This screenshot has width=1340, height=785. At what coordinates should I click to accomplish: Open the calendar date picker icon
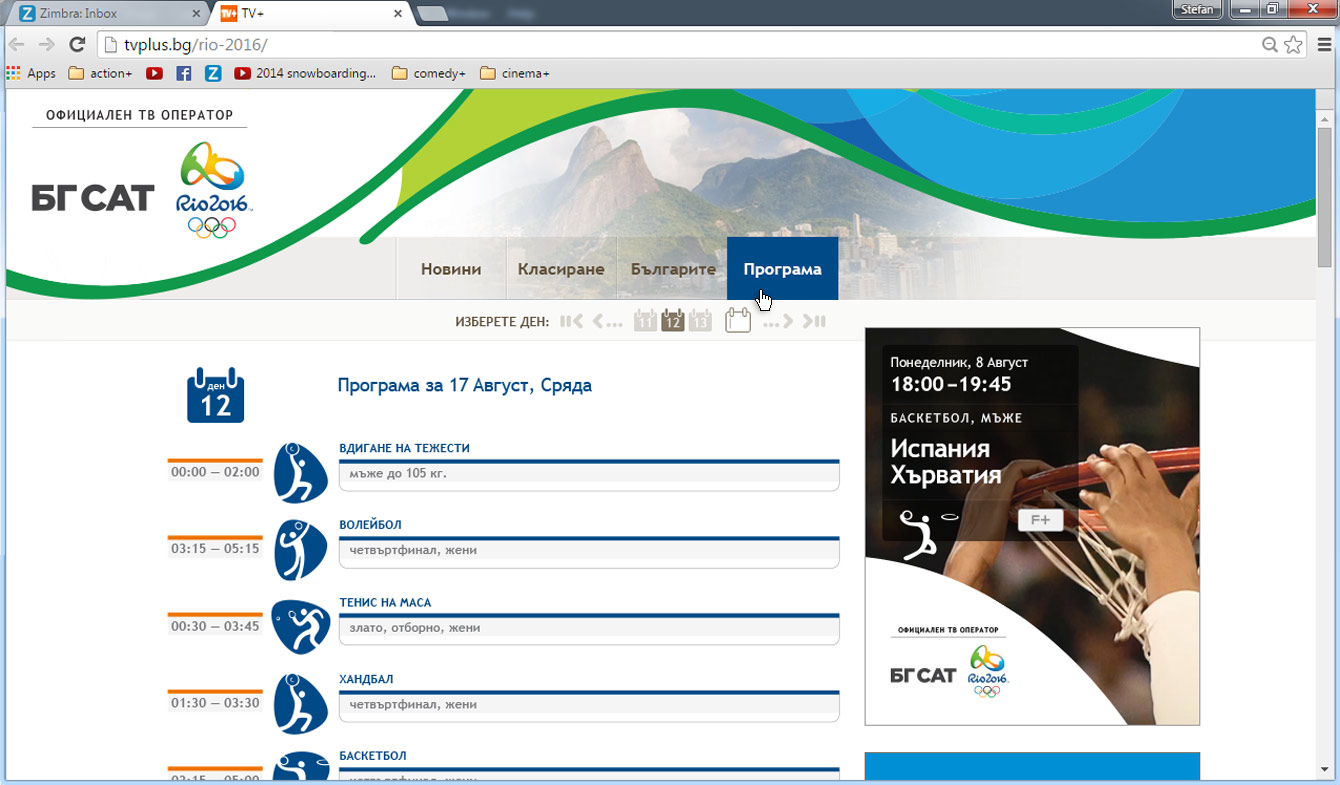738,320
